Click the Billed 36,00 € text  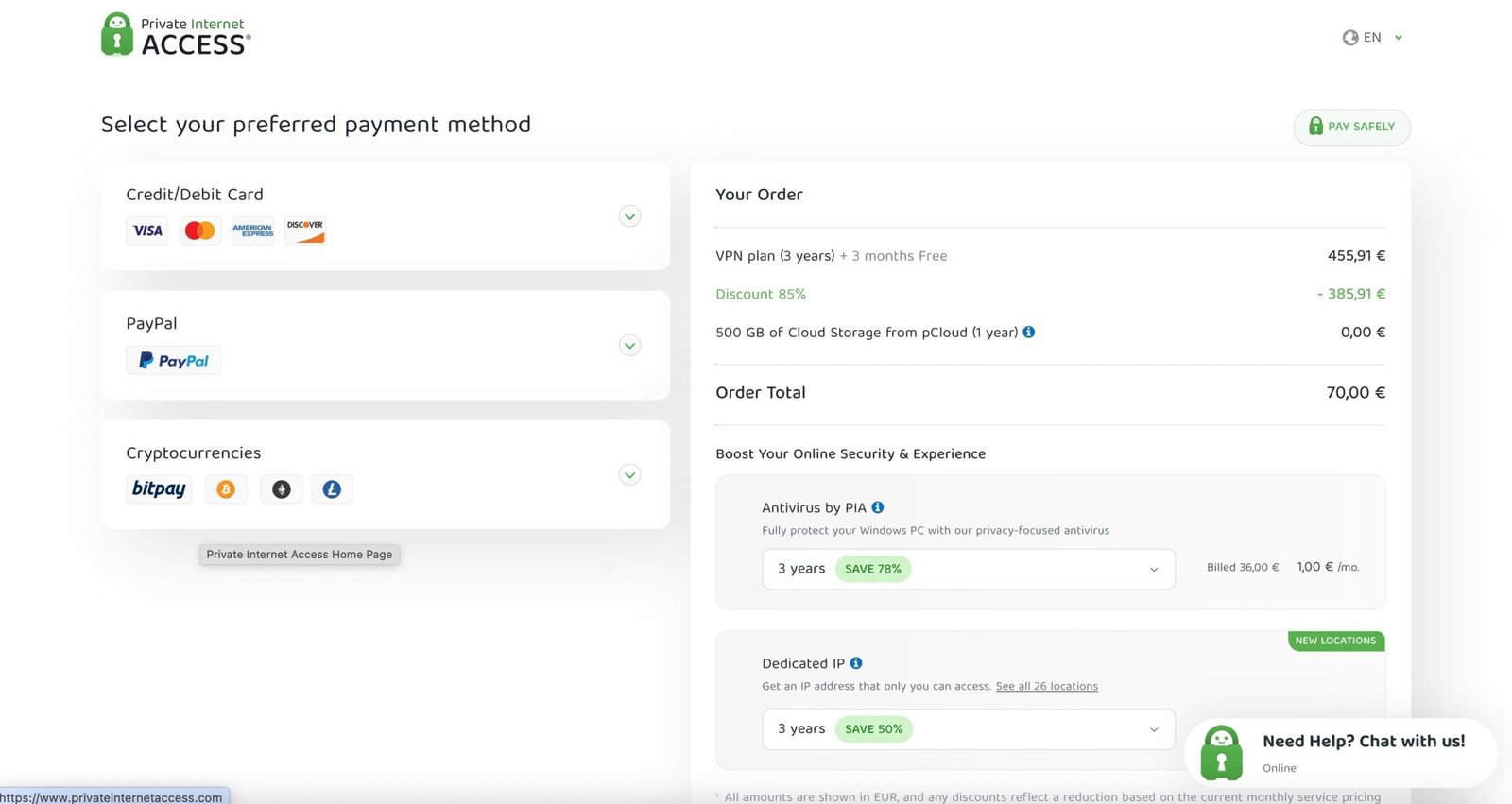pos(1243,567)
